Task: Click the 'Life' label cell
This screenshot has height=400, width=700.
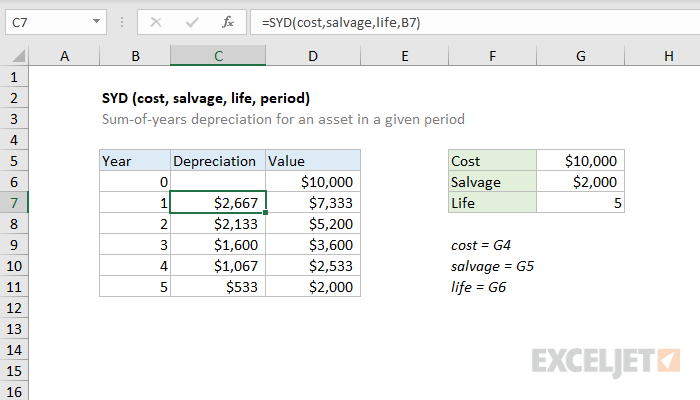Action: click(492, 203)
